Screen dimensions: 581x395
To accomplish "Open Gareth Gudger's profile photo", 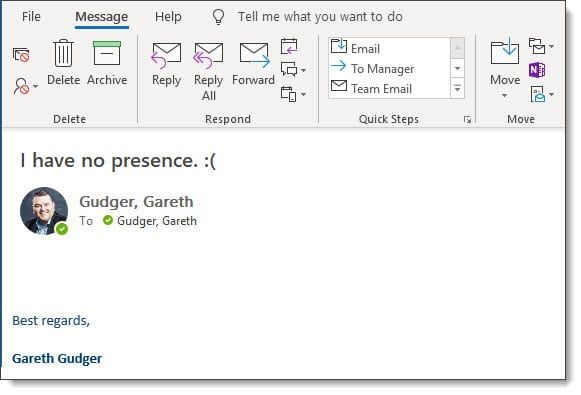I will 44,211.
